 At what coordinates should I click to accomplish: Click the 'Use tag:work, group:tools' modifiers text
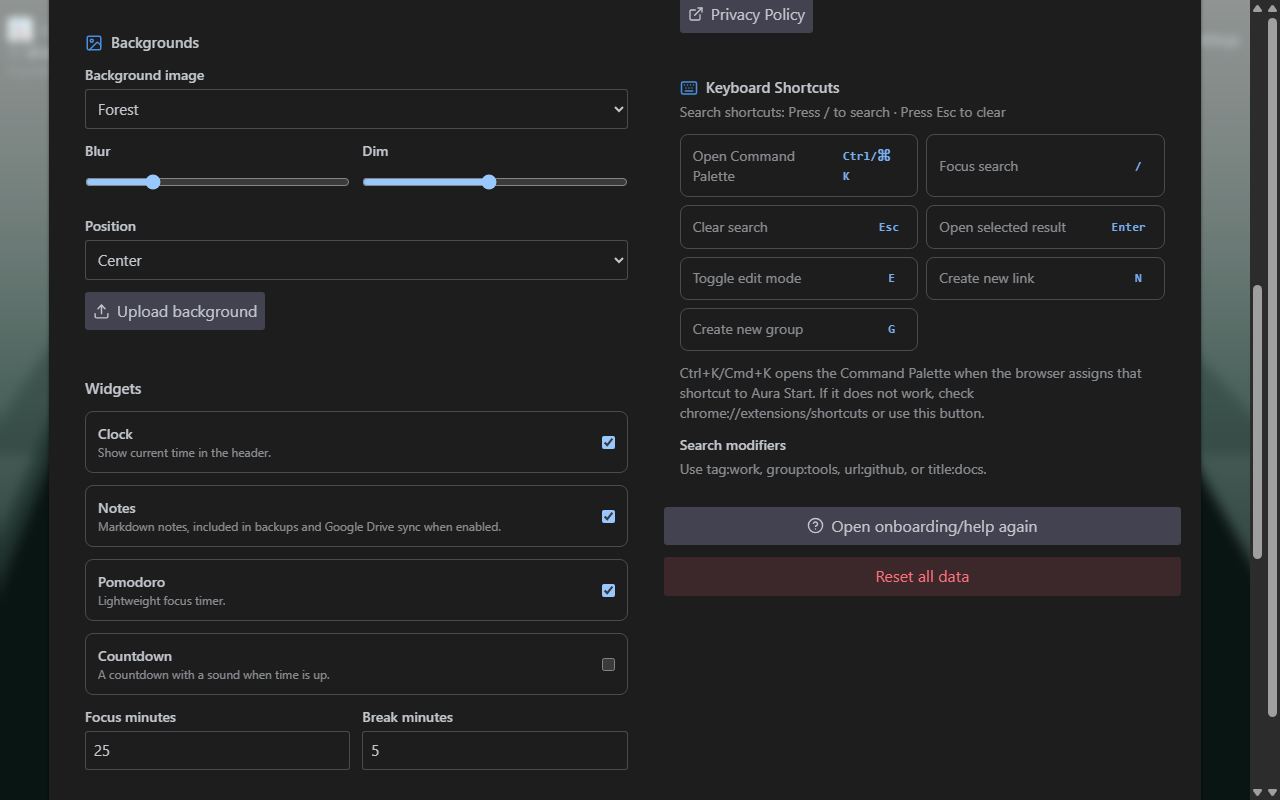click(x=833, y=469)
